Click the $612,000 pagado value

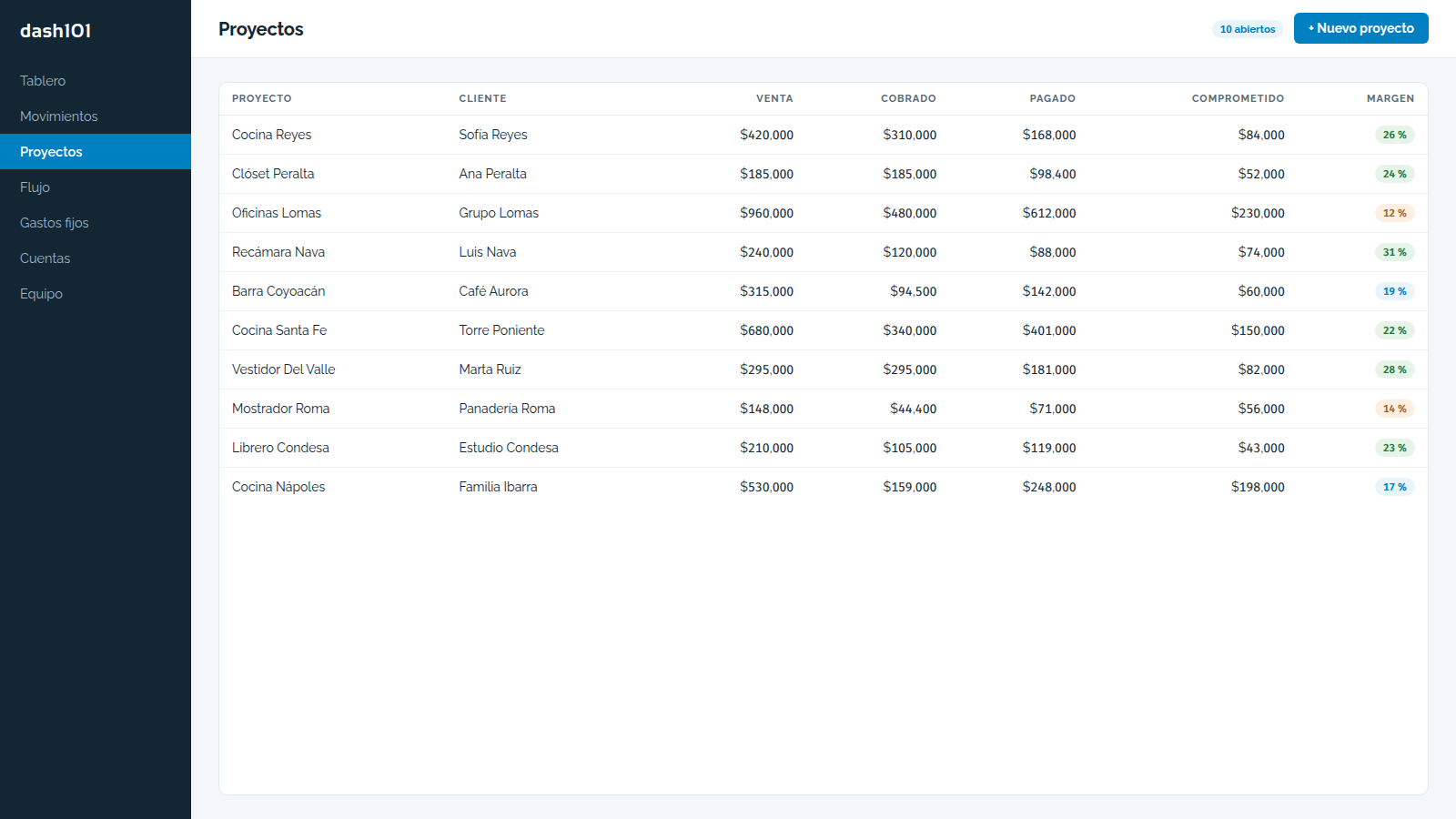pyautogui.click(x=1049, y=213)
